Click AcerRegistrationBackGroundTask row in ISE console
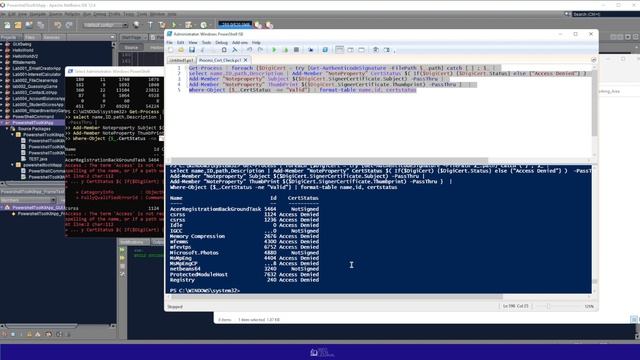This screenshot has height=360, width=640. (x=244, y=209)
